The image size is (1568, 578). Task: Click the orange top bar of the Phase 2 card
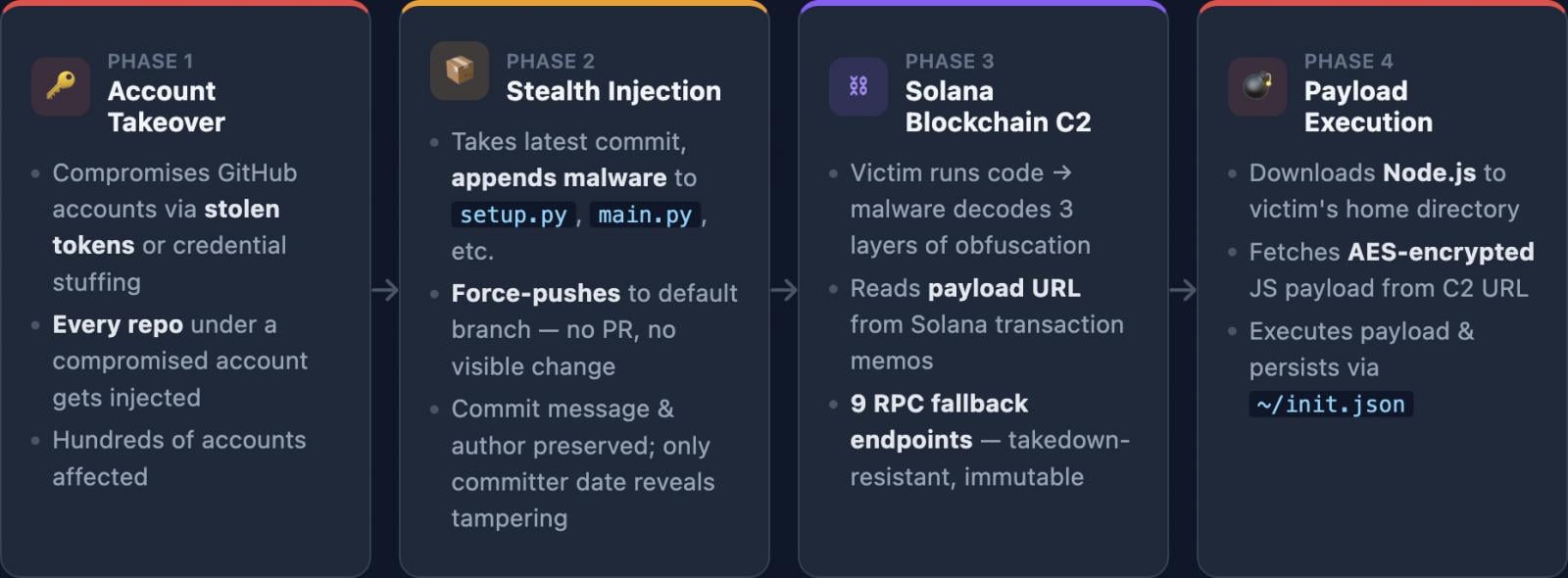(x=584, y=4)
